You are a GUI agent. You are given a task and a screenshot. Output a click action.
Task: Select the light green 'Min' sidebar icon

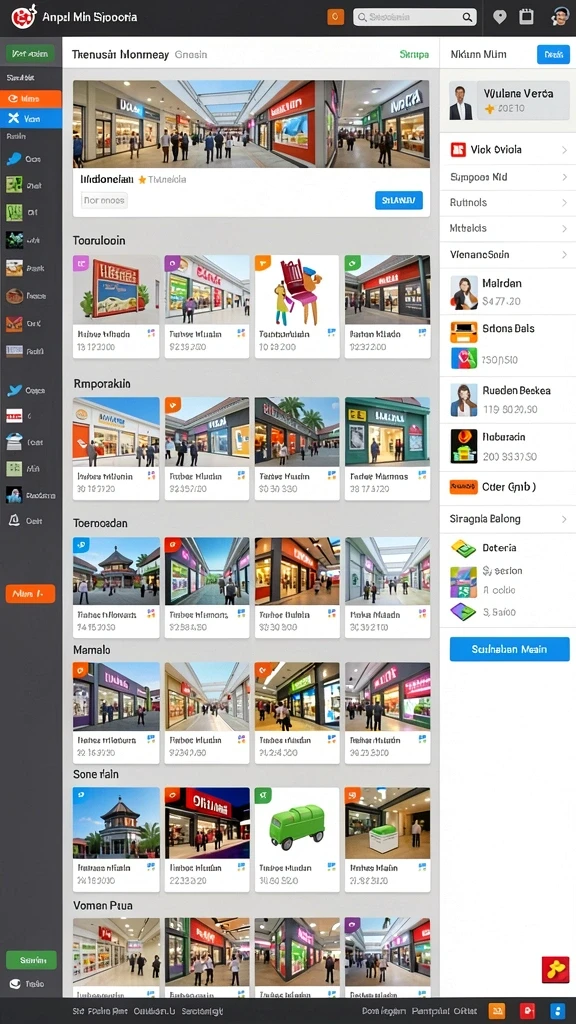pos(14,468)
